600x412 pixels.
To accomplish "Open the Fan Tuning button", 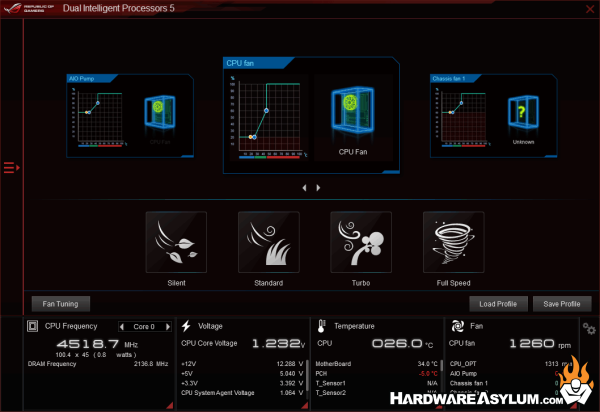I will tap(61, 304).
